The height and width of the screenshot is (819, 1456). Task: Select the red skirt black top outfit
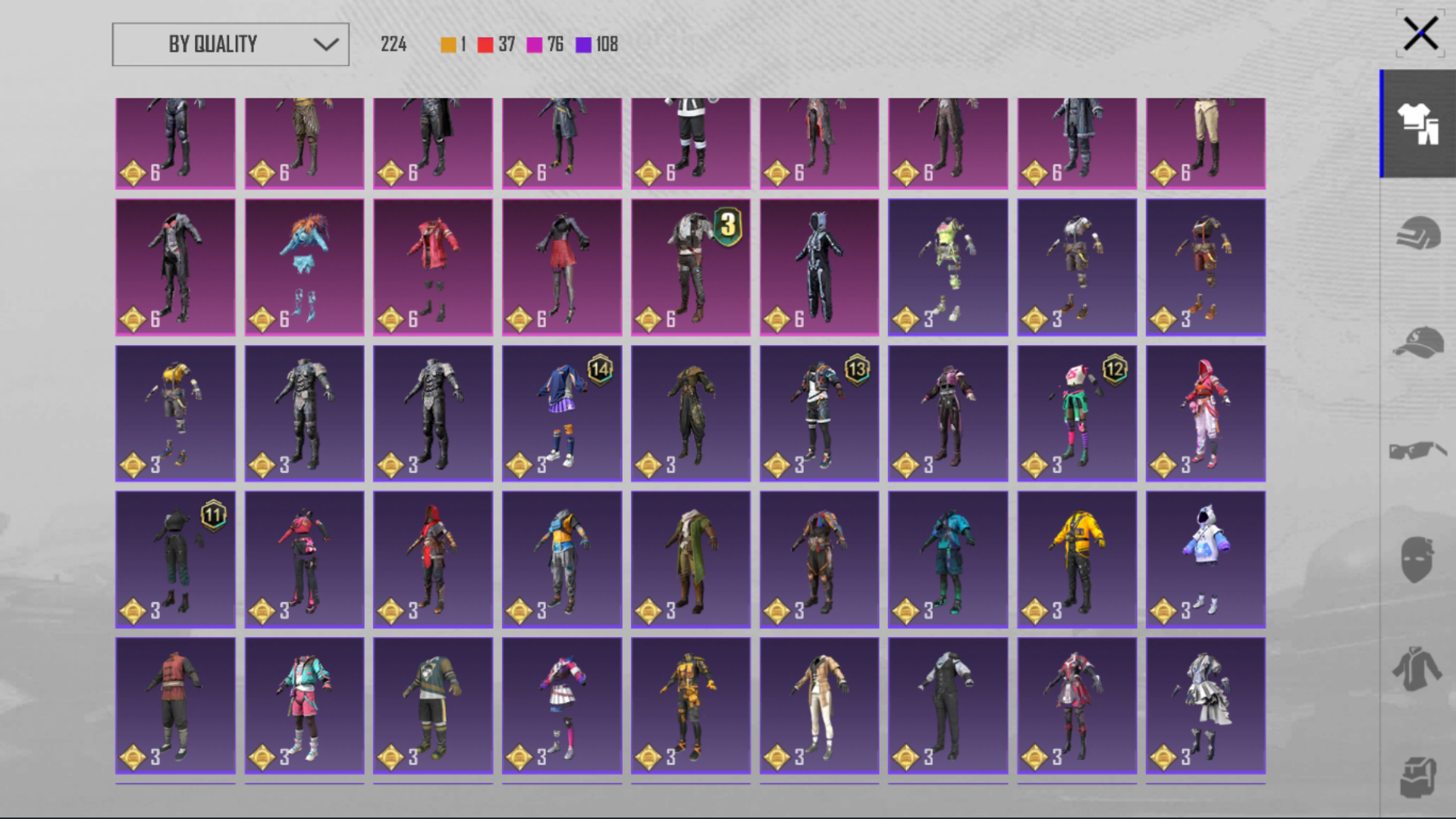tap(562, 267)
